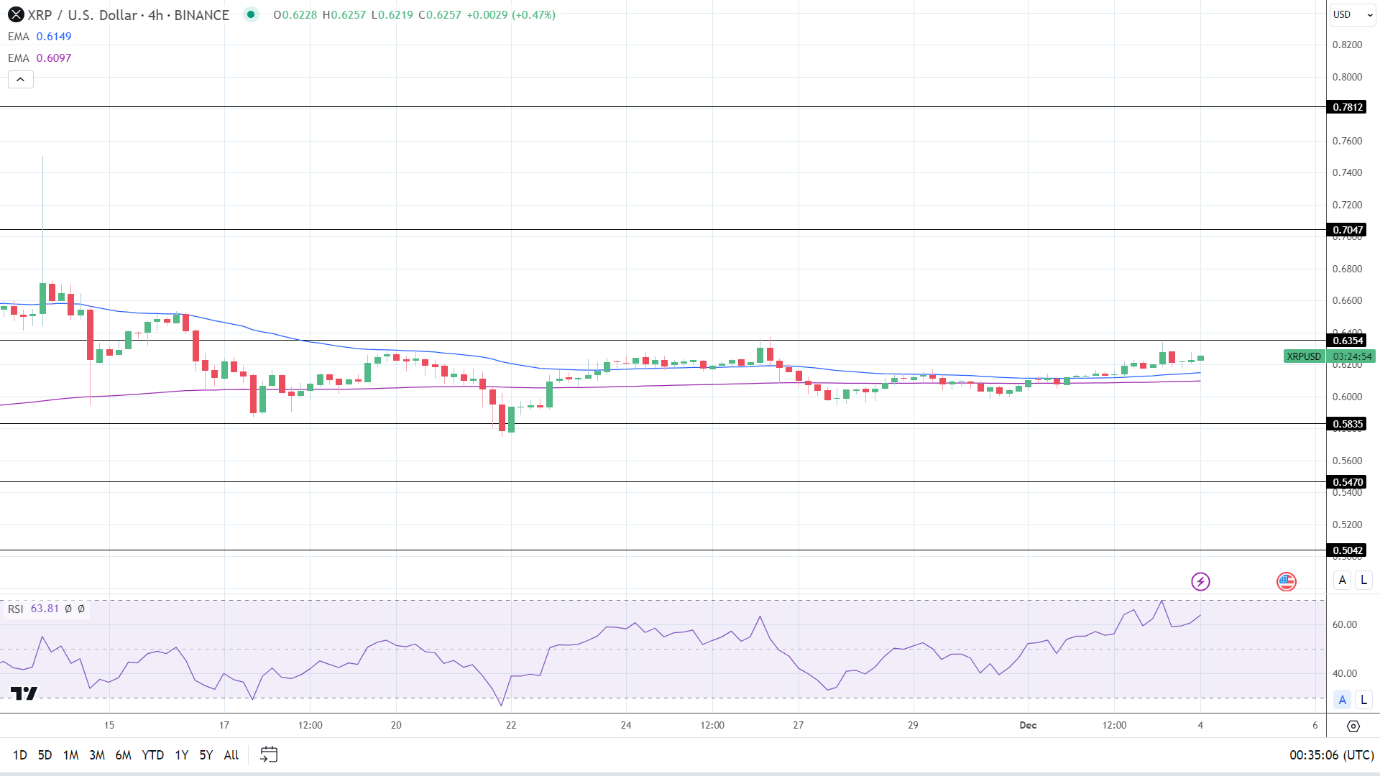1380x776 pixels.
Task: Click the RSI 63.81 indicator legend
Action: (46, 608)
